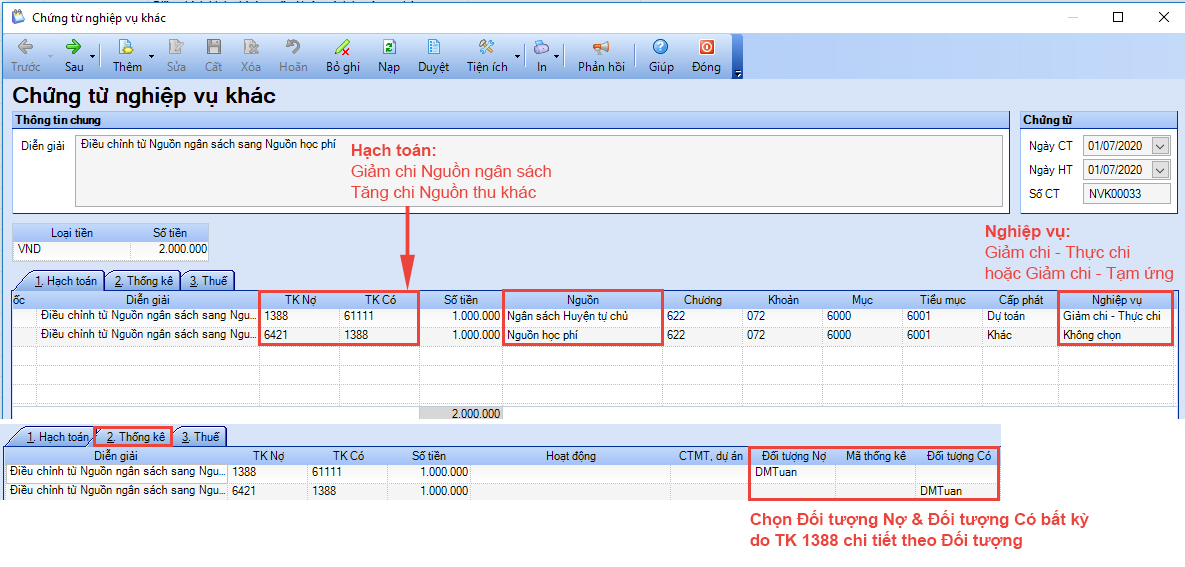Select Cấp phát cell Dự toán
Image resolution: width=1185 pixels, height=567 pixels.
(x=1022, y=316)
